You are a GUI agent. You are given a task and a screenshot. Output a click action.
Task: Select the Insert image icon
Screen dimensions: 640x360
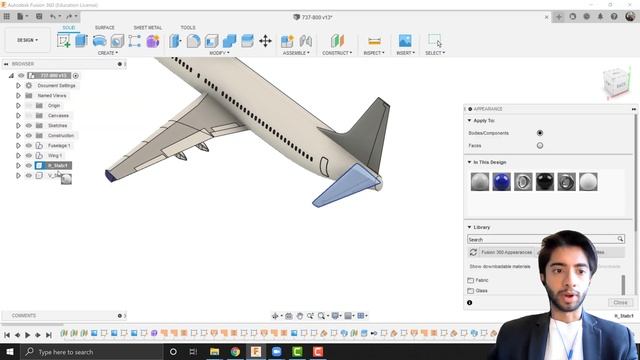405,41
